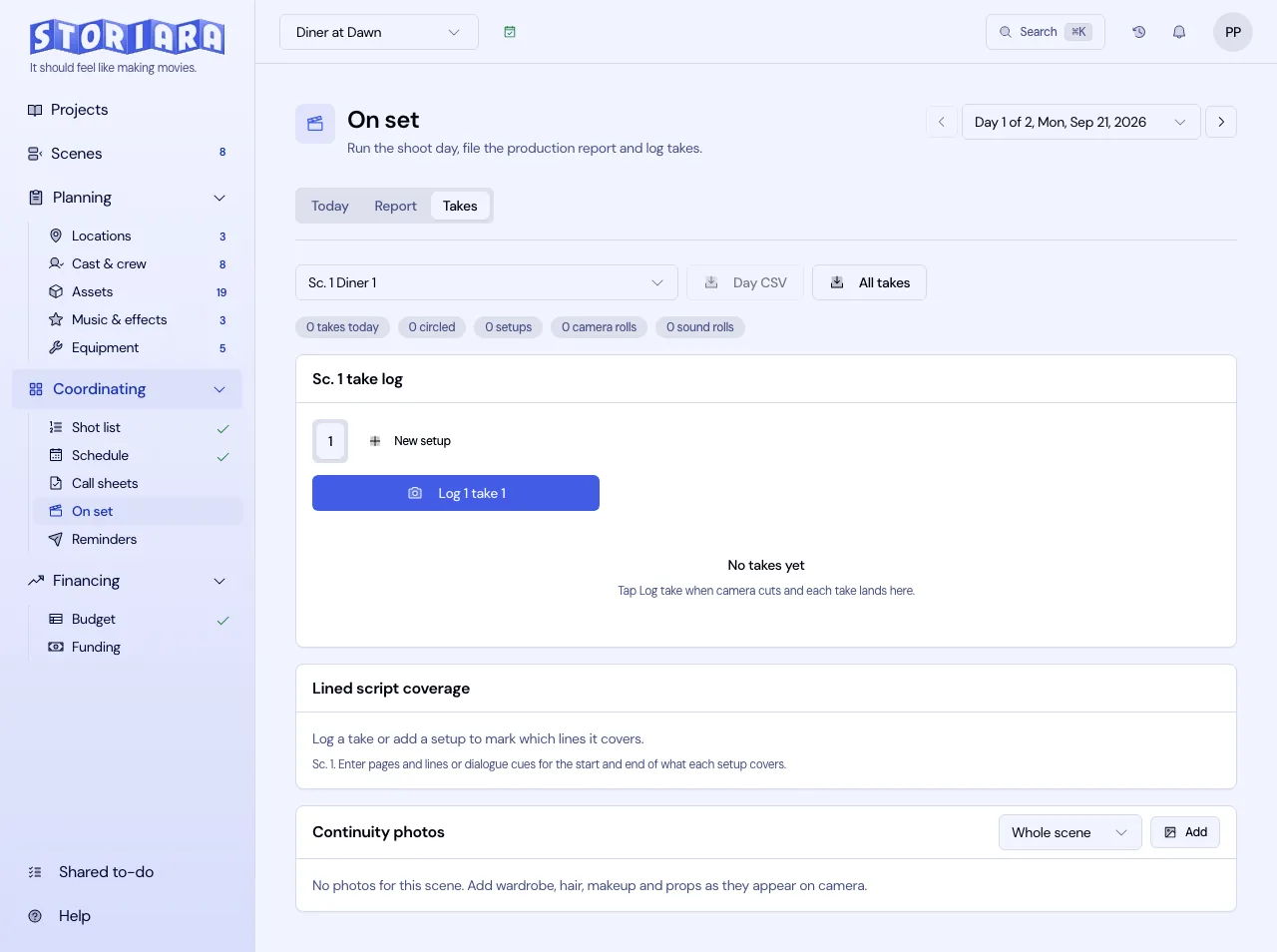Click the Music & effects star icon
This screenshot has height=952, width=1277.
56,319
